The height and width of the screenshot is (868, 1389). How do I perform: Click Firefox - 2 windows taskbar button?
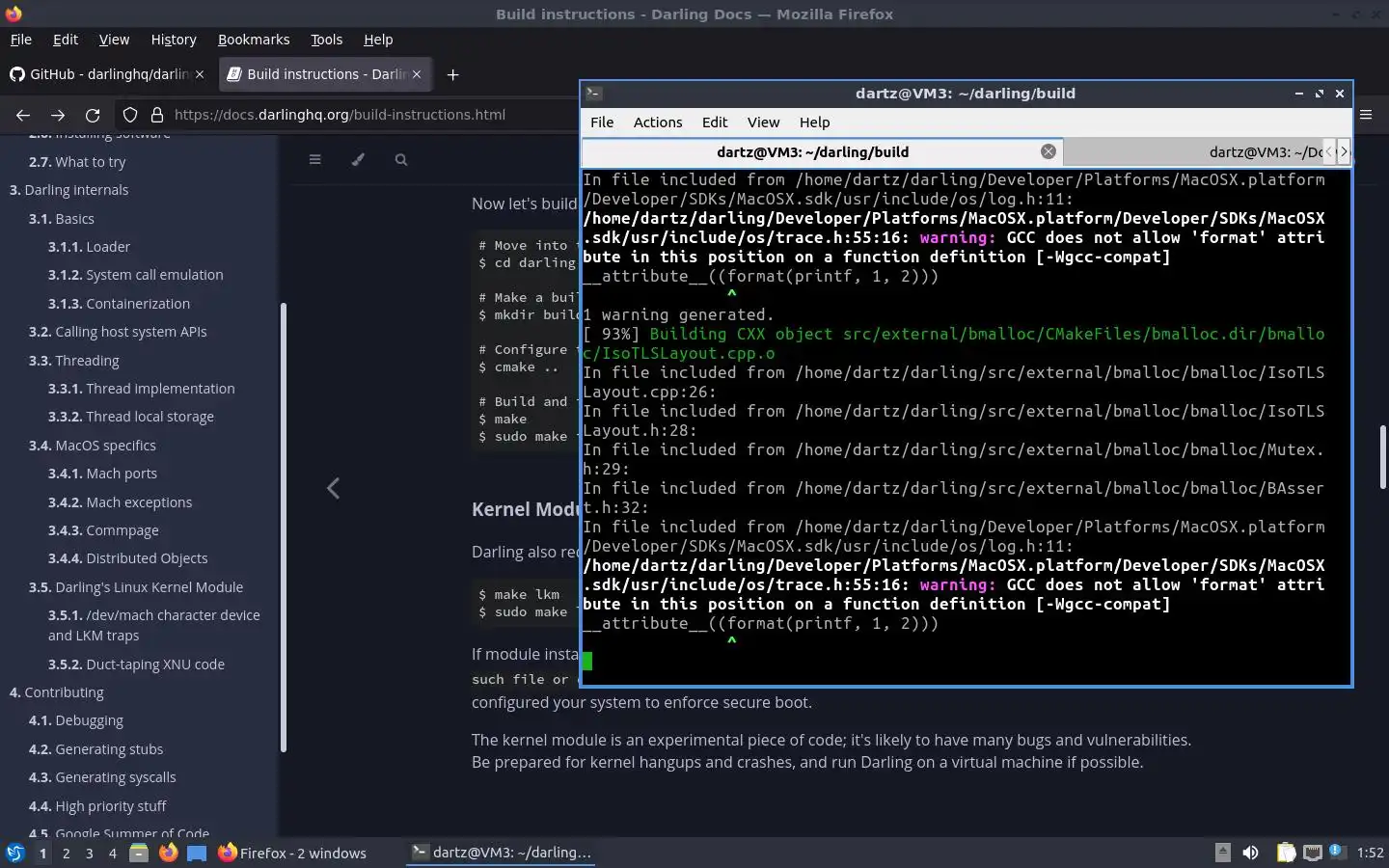point(292,853)
